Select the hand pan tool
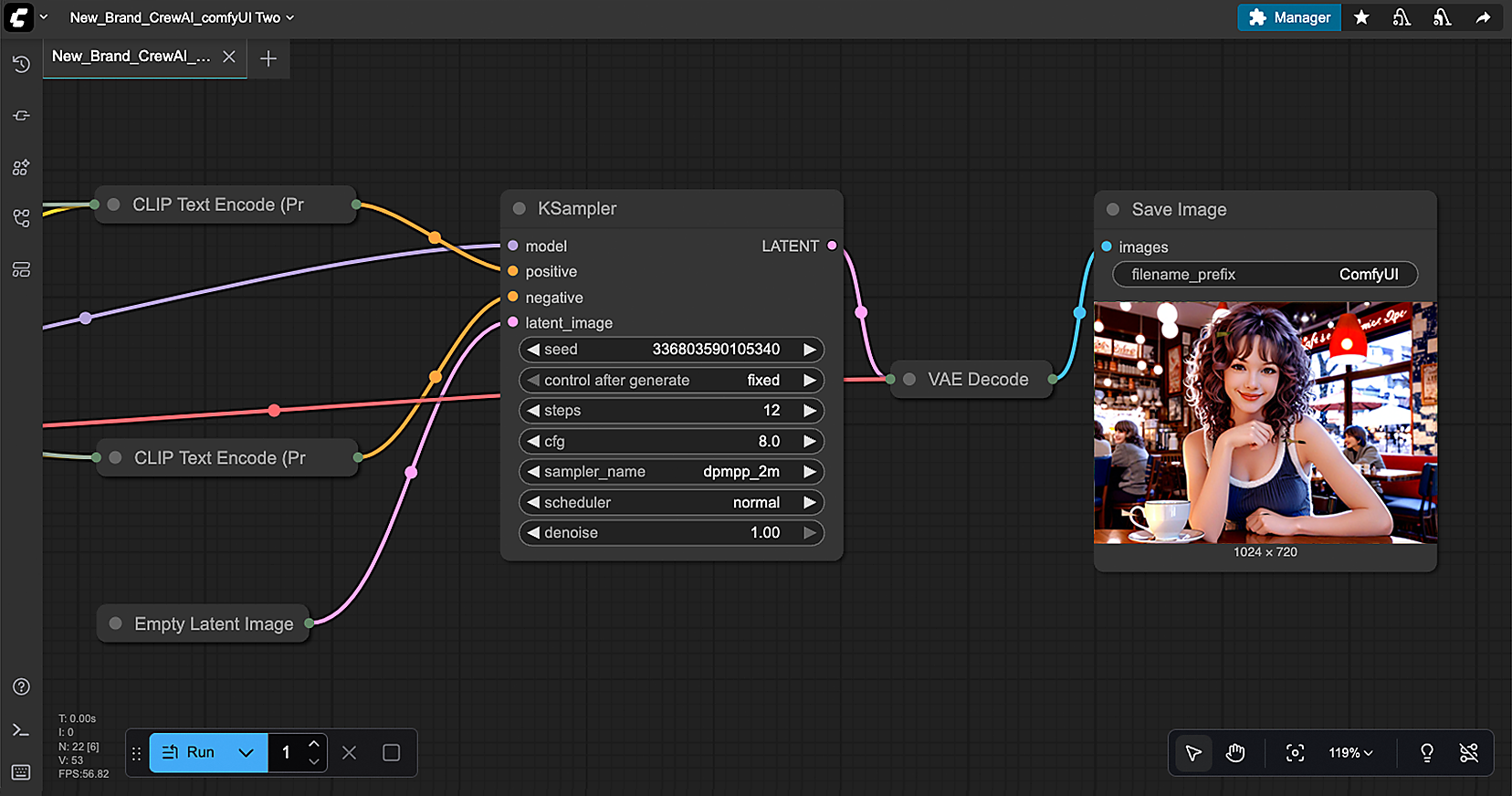Screen dimensions: 1512x796 [1235, 753]
